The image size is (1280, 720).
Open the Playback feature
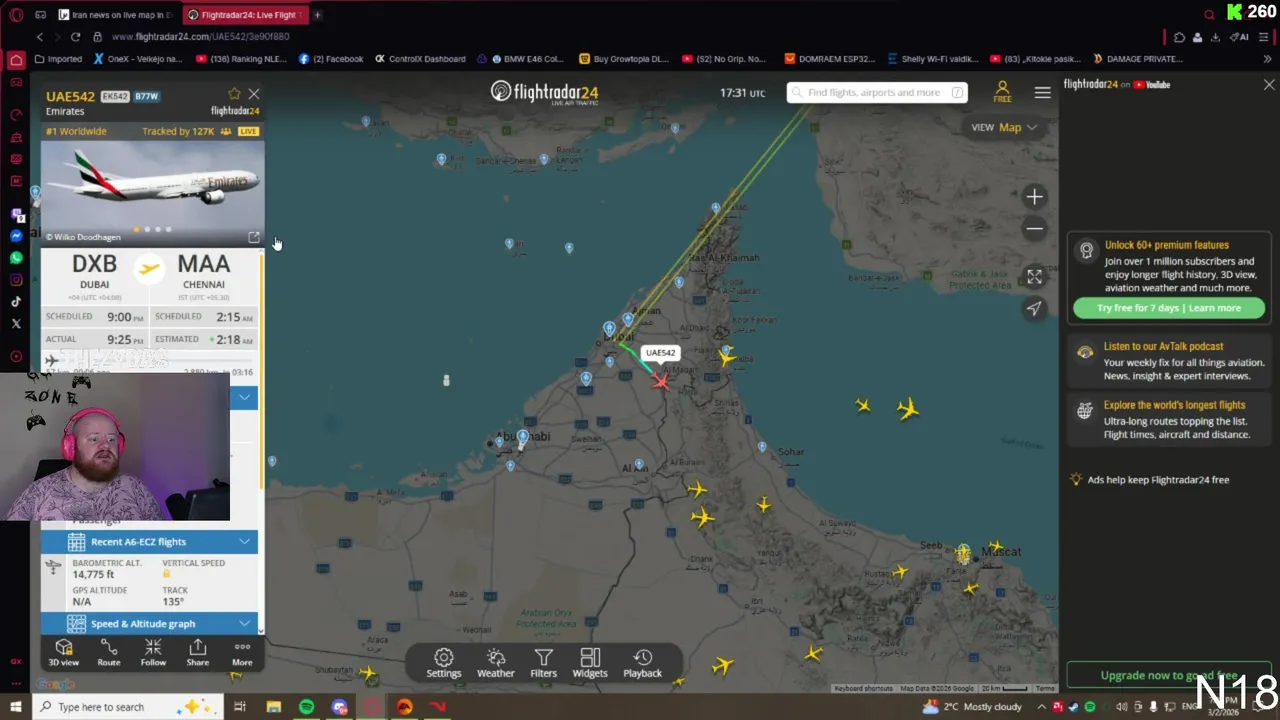point(642,663)
